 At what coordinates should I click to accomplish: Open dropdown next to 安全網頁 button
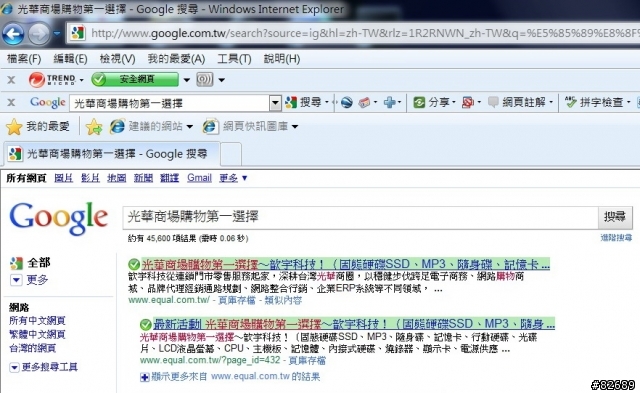click(x=187, y=80)
